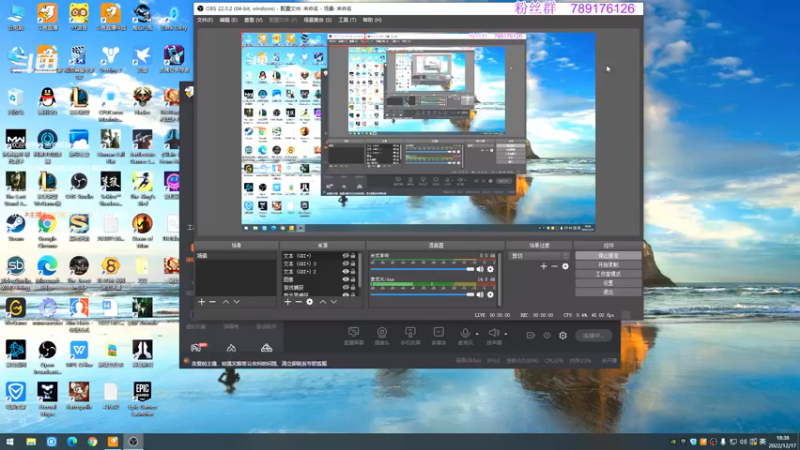Open Google Chrome desktop shortcut
The width and height of the screenshot is (800, 450).
click(47, 231)
